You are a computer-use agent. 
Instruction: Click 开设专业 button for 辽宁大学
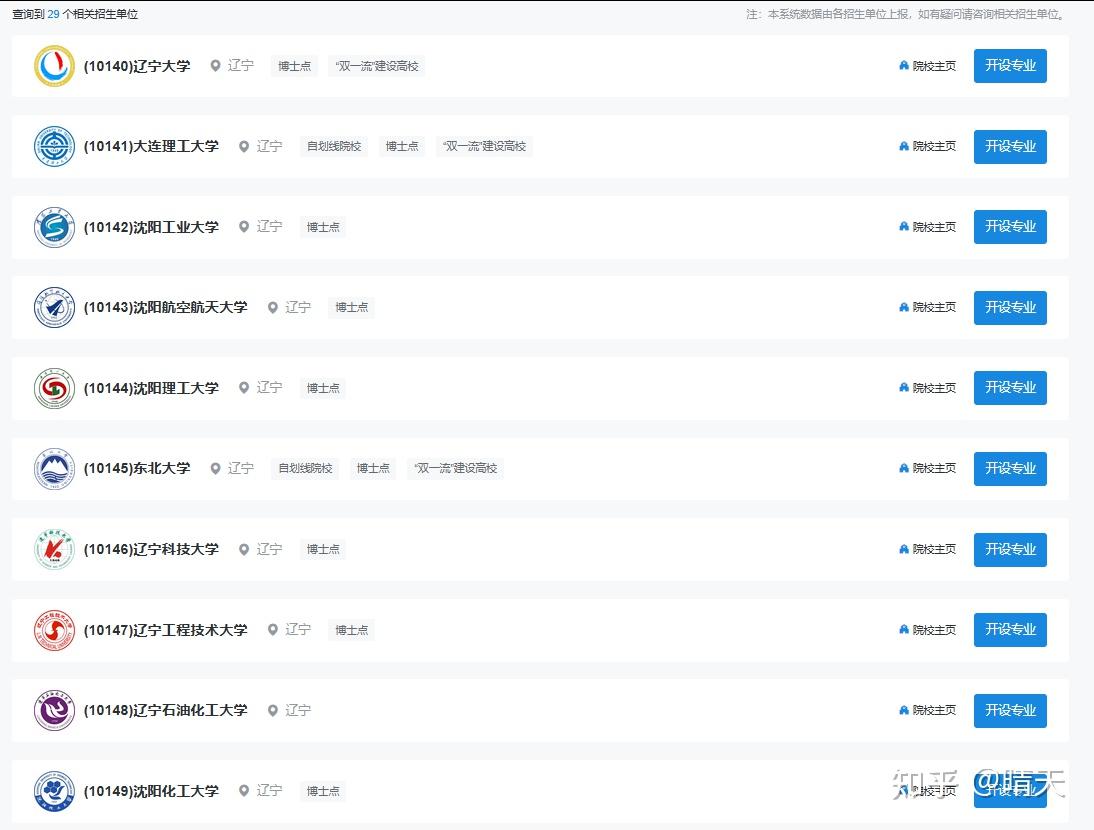point(1010,66)
